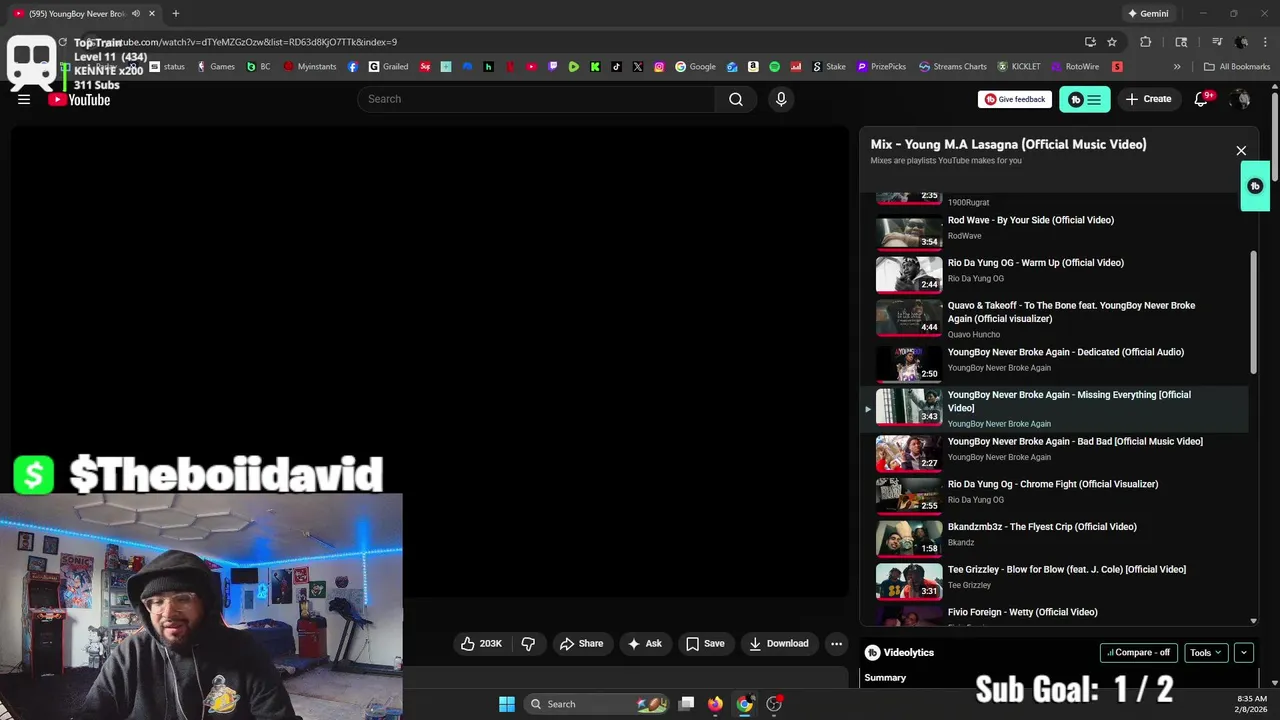Open the X (Twitter) bookmark icon
Screen dimensions: 1280x720
[638, 67]
